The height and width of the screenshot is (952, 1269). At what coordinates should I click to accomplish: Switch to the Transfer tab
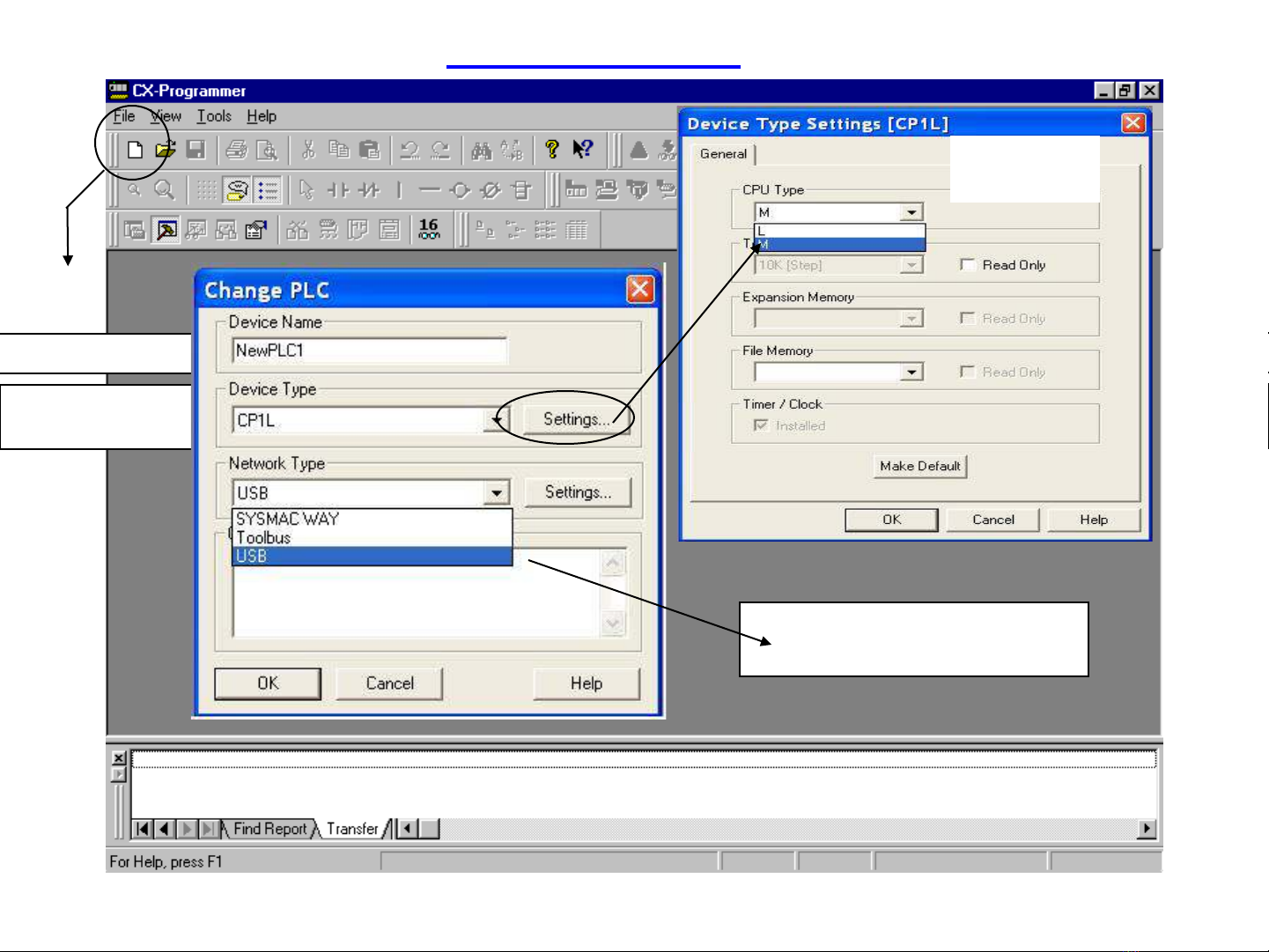[352, 829]
